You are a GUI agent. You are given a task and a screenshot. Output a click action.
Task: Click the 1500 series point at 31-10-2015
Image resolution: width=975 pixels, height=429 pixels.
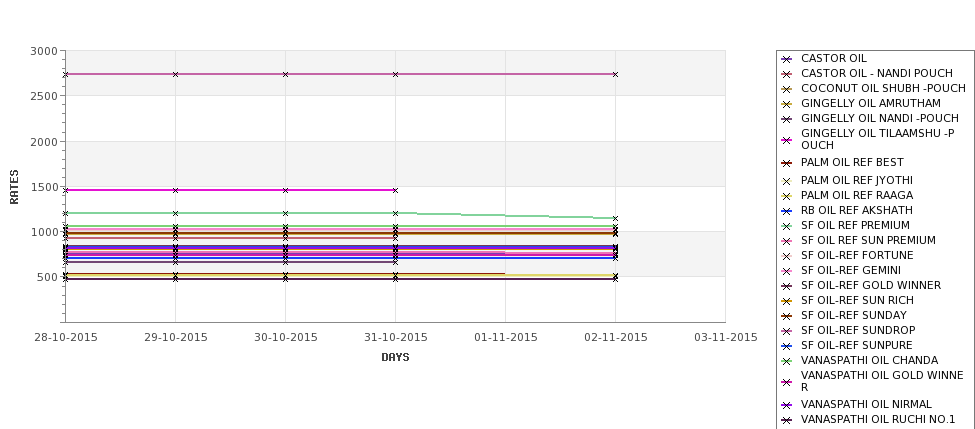[395, 190]
